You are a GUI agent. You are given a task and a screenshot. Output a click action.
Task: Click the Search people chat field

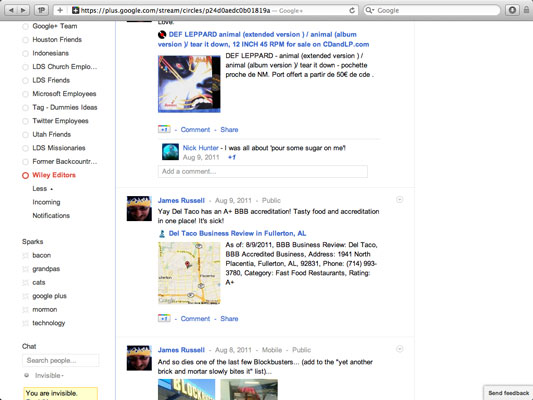coord(61,360)
